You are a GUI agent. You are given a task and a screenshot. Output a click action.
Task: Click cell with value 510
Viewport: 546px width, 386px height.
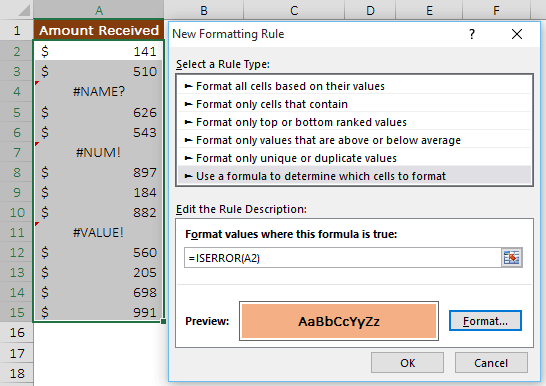tap(99, 71)
